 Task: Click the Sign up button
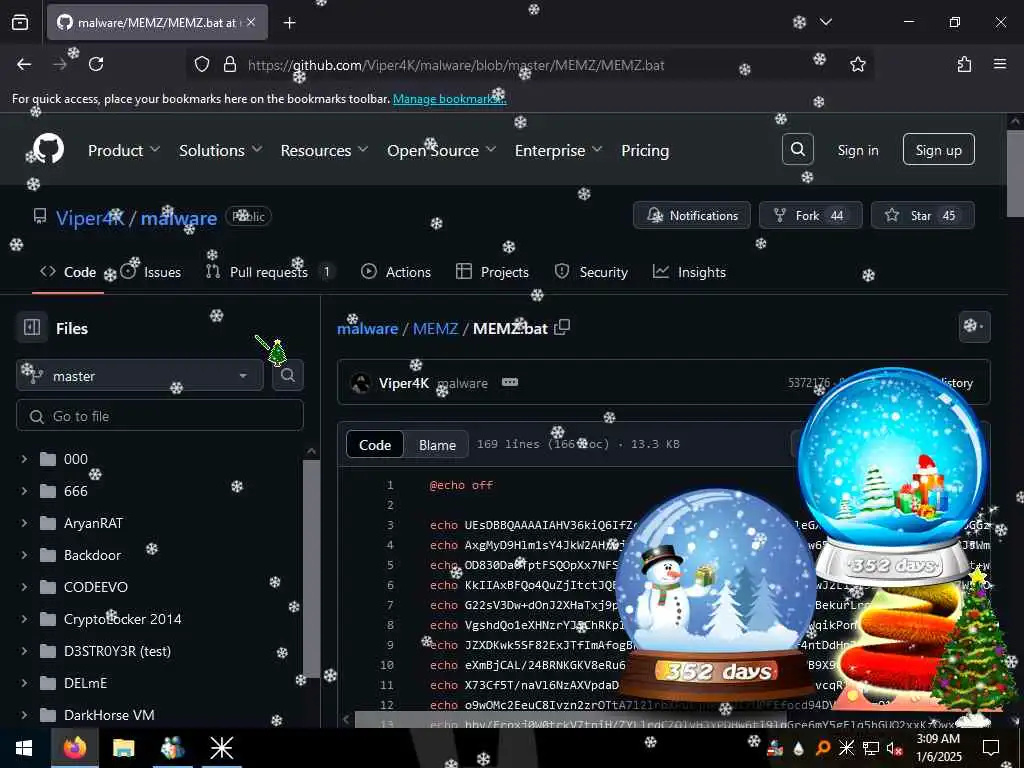(x=938, y=150)
